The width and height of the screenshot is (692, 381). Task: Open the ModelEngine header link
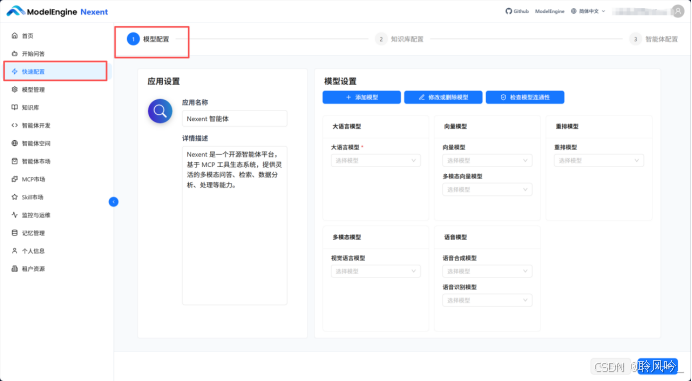point(549,11)
